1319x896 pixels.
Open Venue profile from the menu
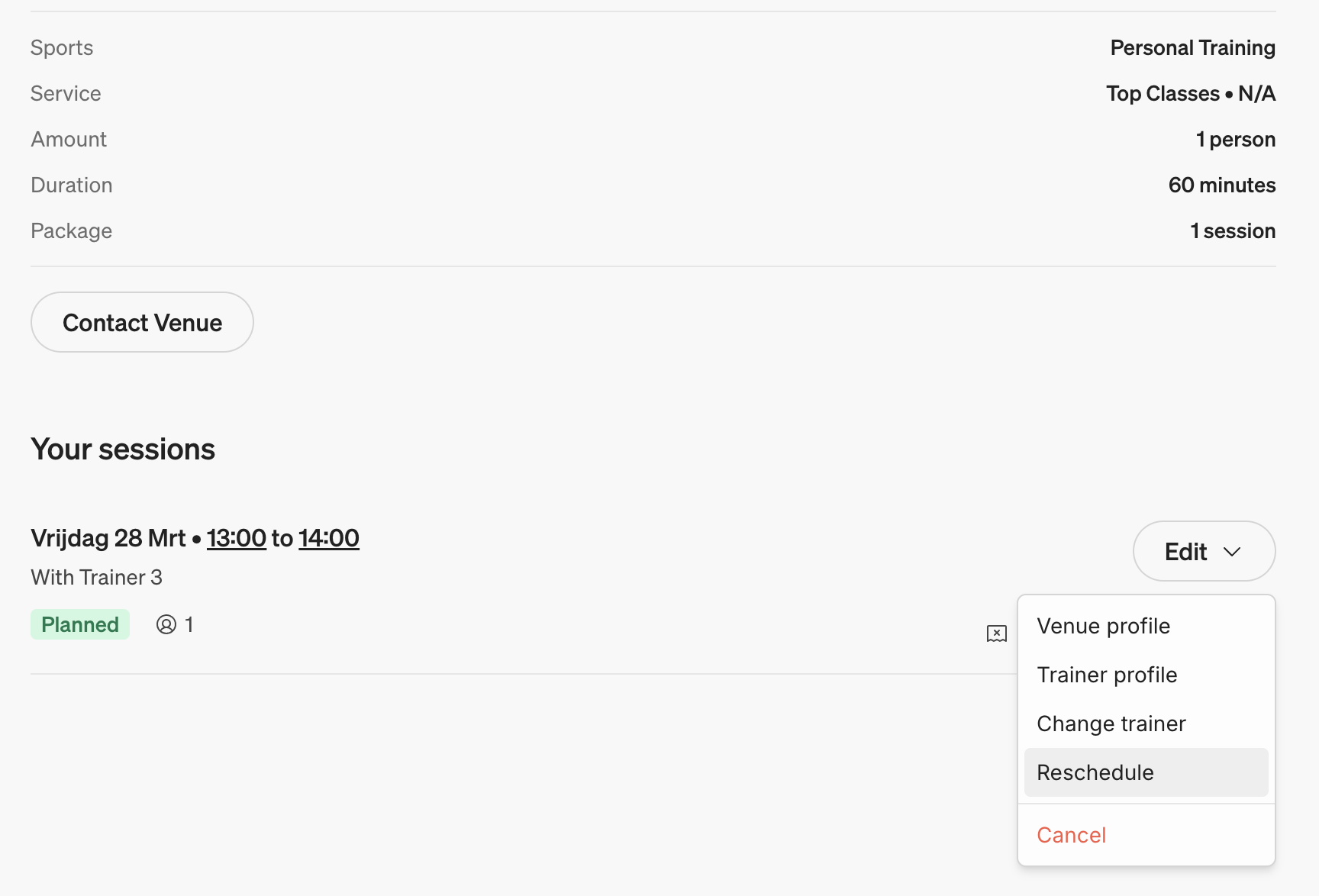coord(1103,626)
